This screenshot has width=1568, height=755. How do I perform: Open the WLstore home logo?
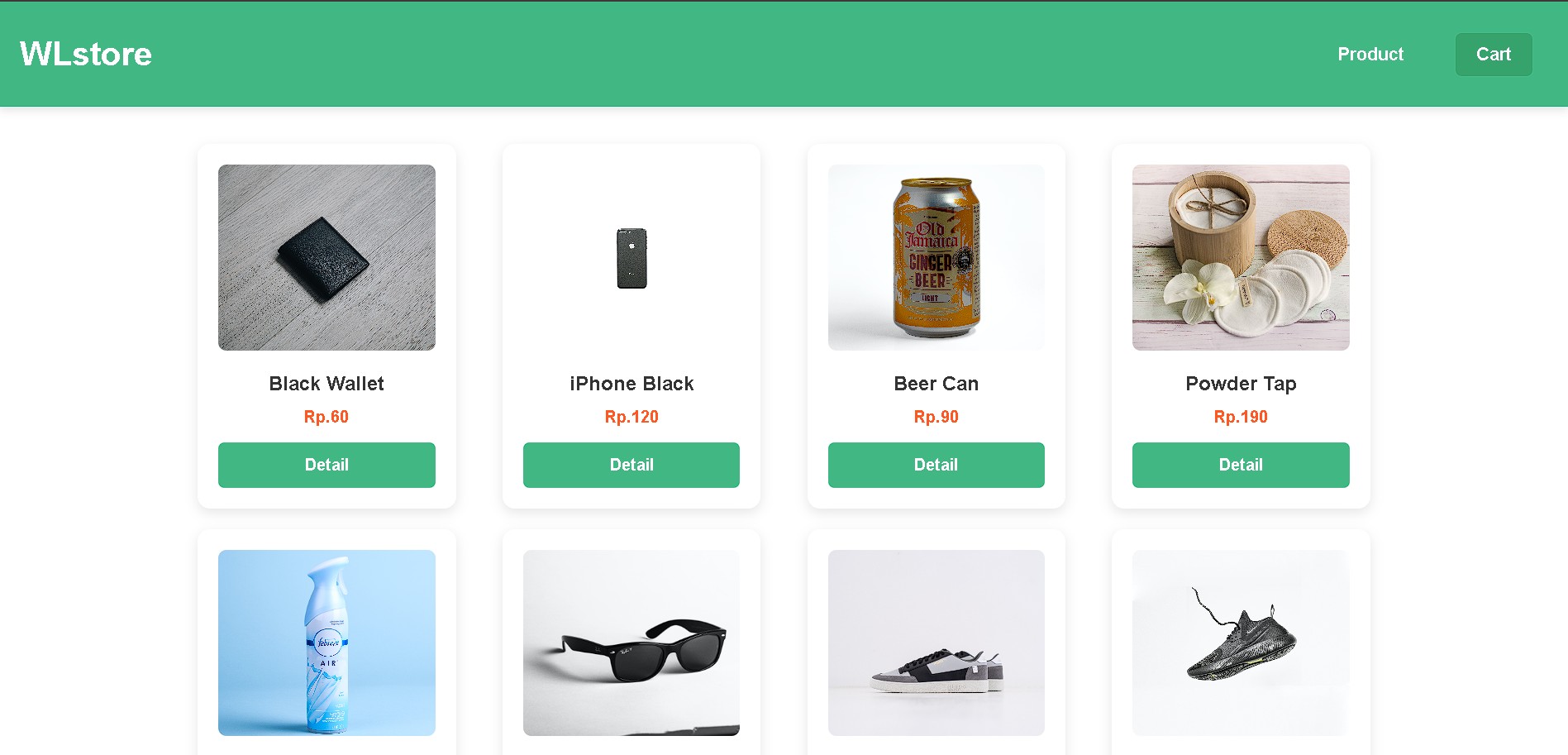pyautogui.click(x=84, y=54)
